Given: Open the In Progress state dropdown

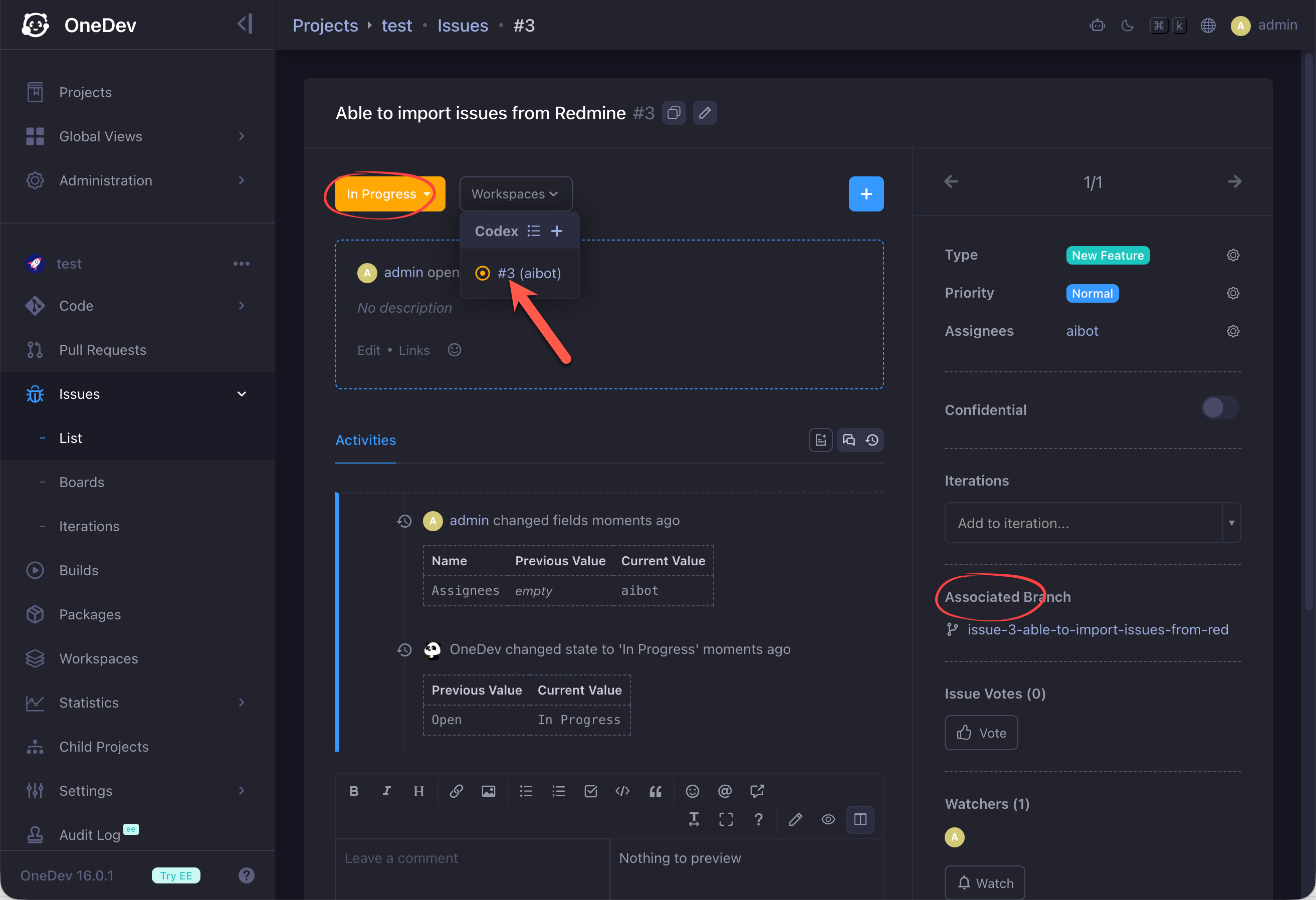Looking at the screenshot, I should (389, 194).
